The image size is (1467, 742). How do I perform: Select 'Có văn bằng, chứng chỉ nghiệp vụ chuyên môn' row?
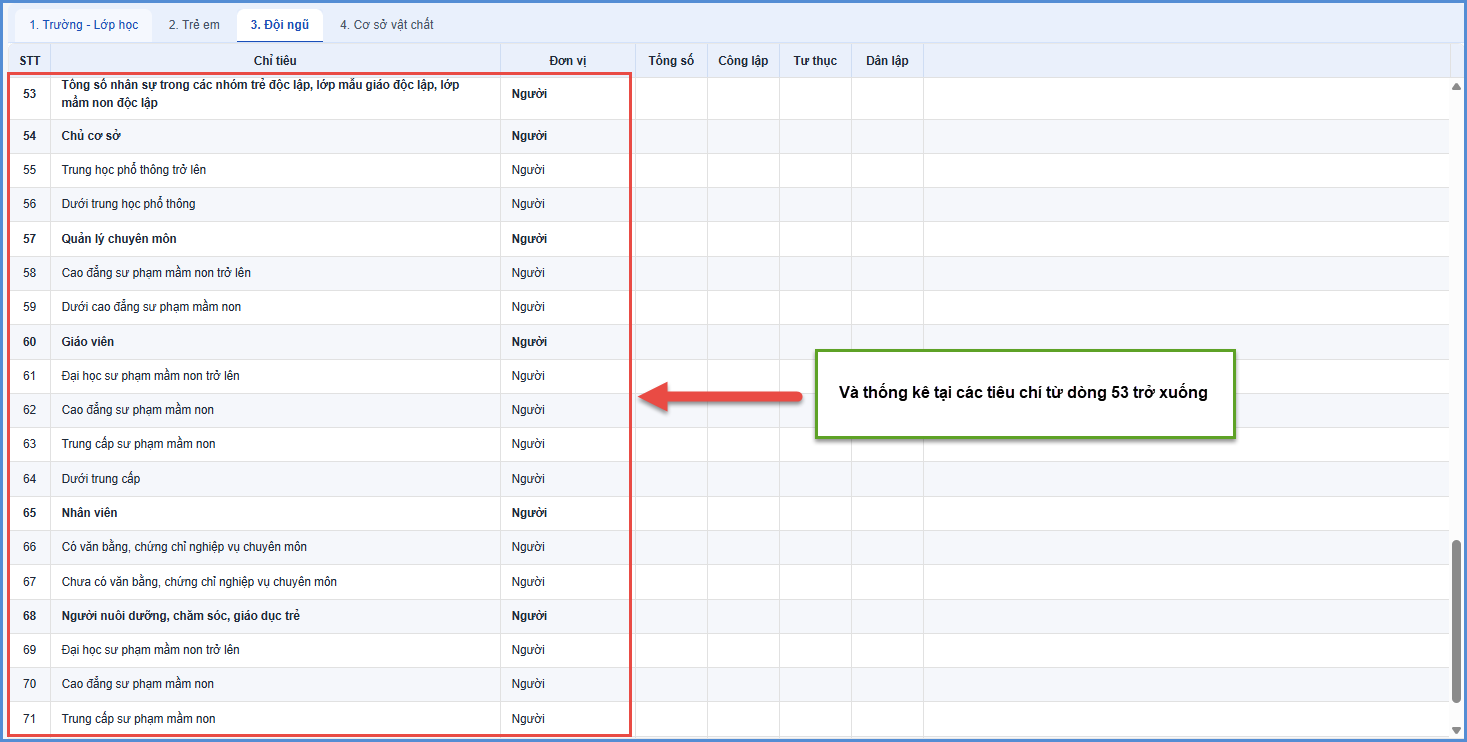729,547
